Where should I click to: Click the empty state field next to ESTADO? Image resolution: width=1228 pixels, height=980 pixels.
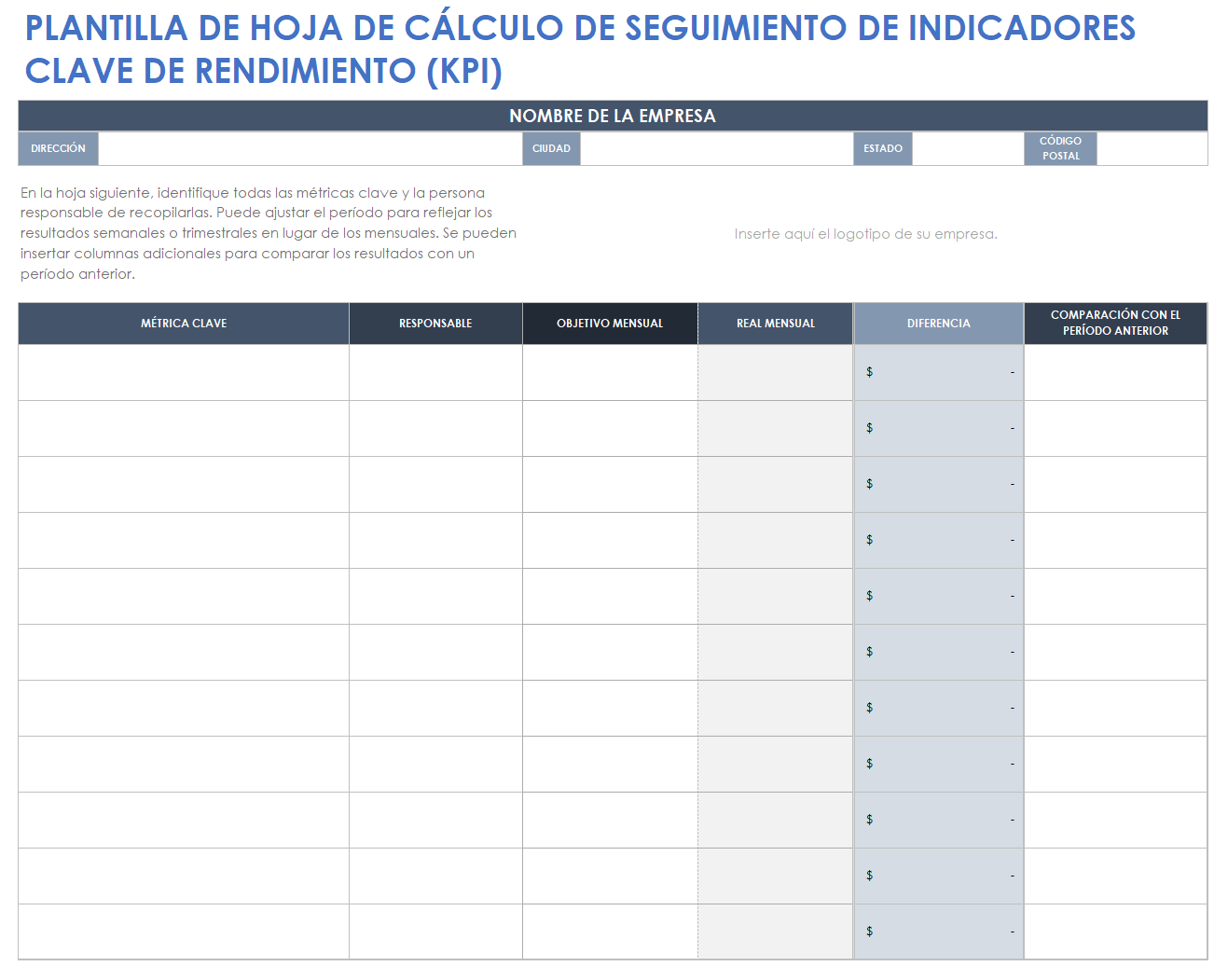point(968,148)
